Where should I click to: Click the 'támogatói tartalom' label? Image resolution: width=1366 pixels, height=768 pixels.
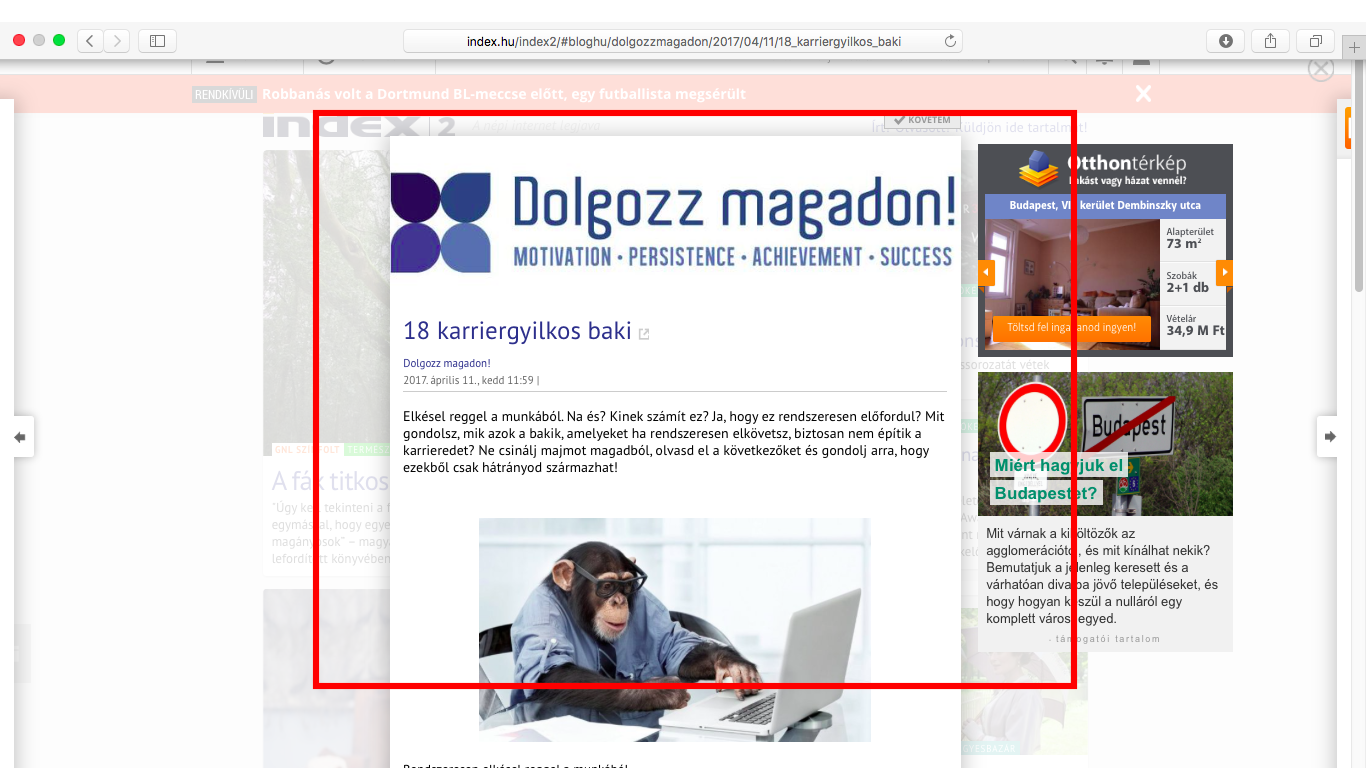[x=1108, y=638]
